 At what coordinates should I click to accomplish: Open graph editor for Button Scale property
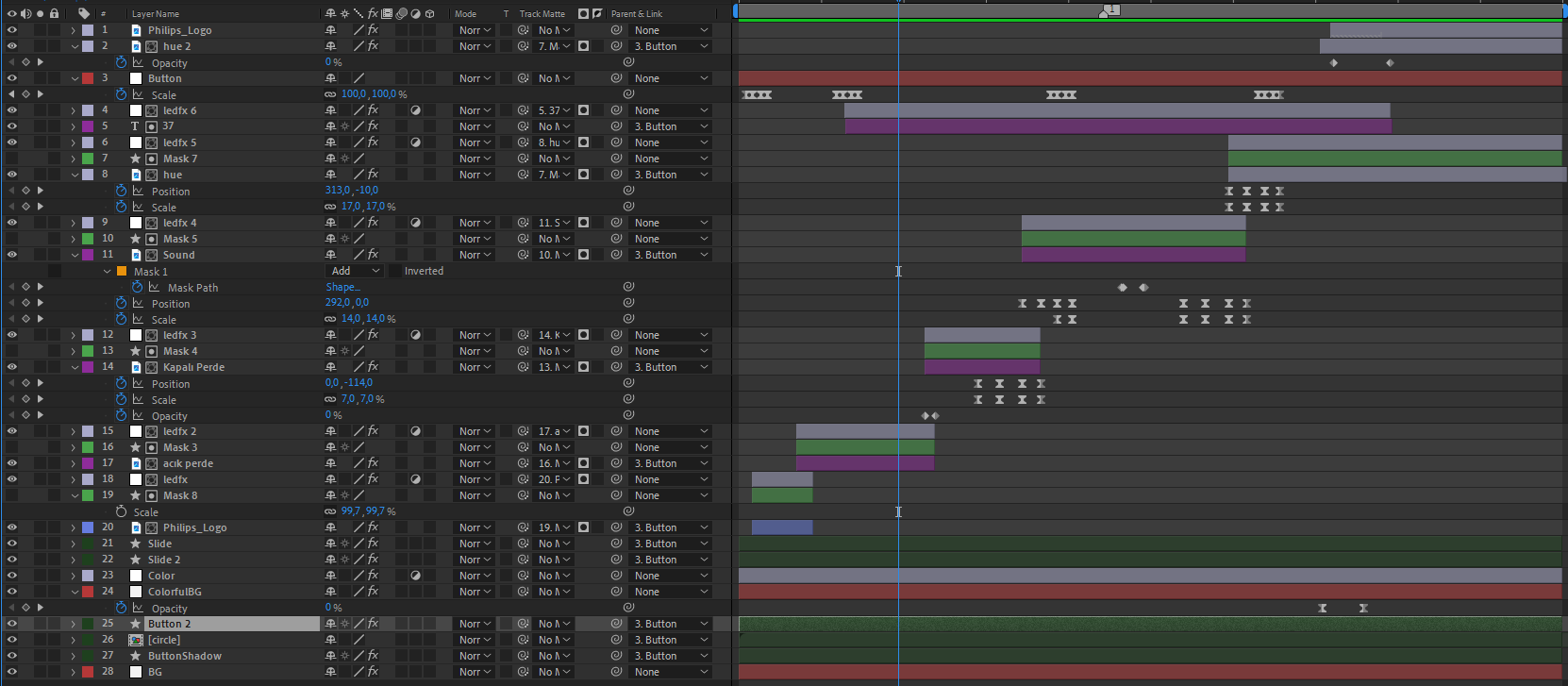138,94
